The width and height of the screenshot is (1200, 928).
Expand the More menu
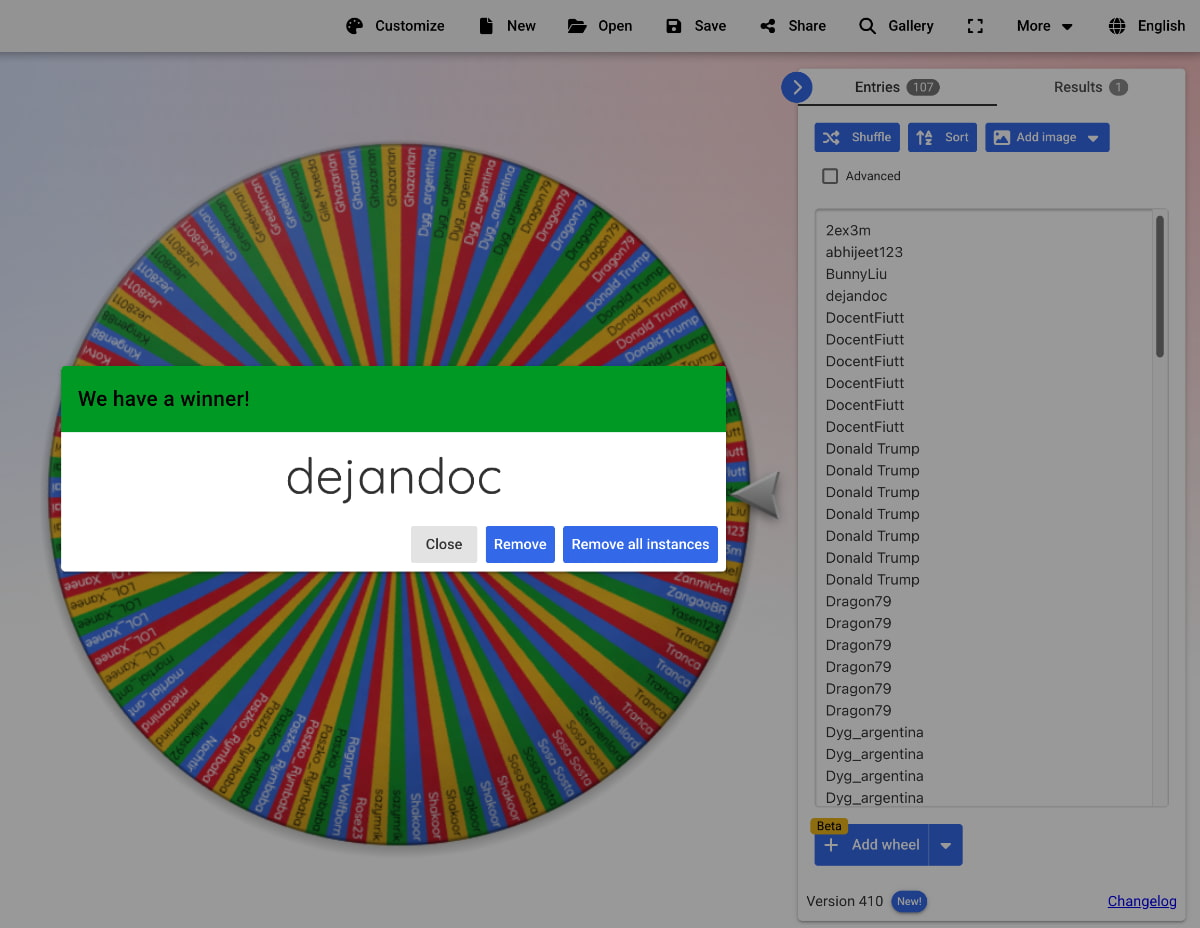[x=1045, y=26]
